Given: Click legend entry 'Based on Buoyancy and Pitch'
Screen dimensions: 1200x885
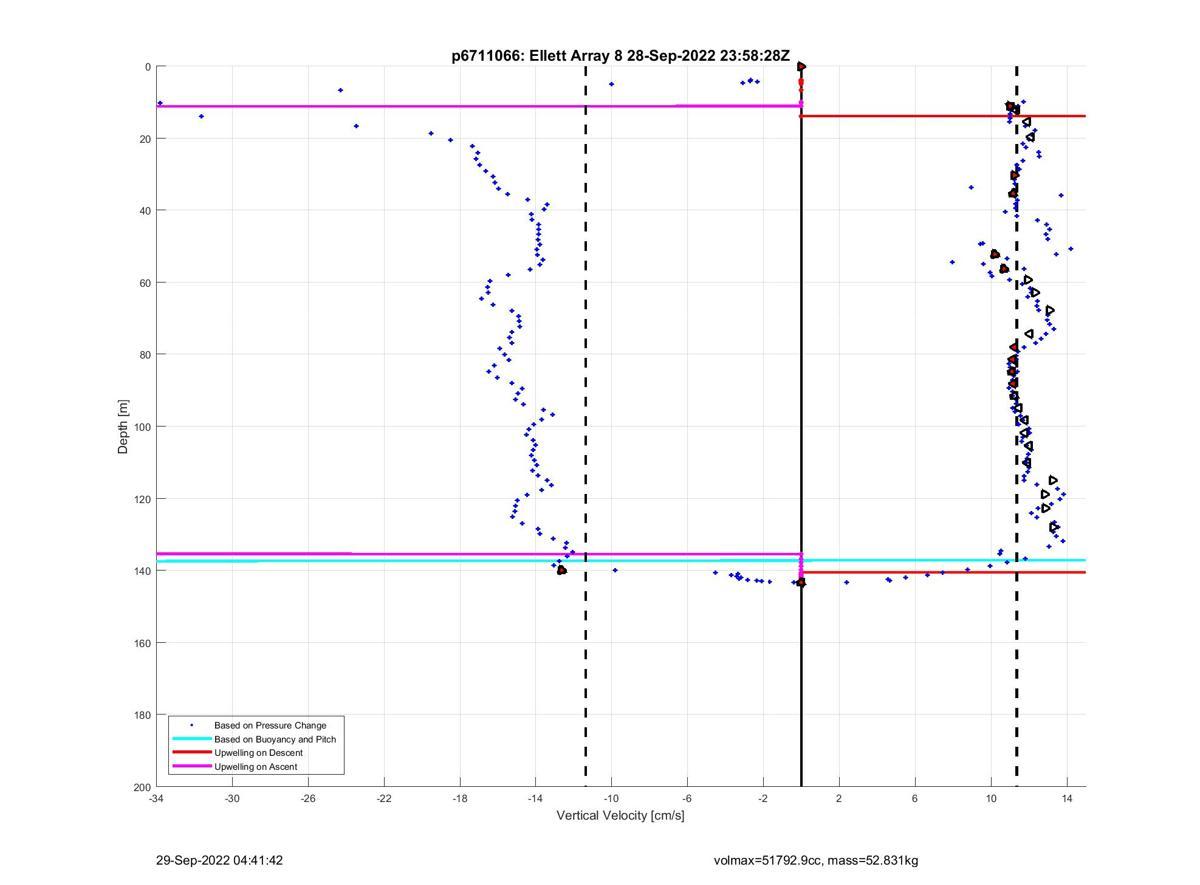Looking at the screenshot, I should click(275, 739).
